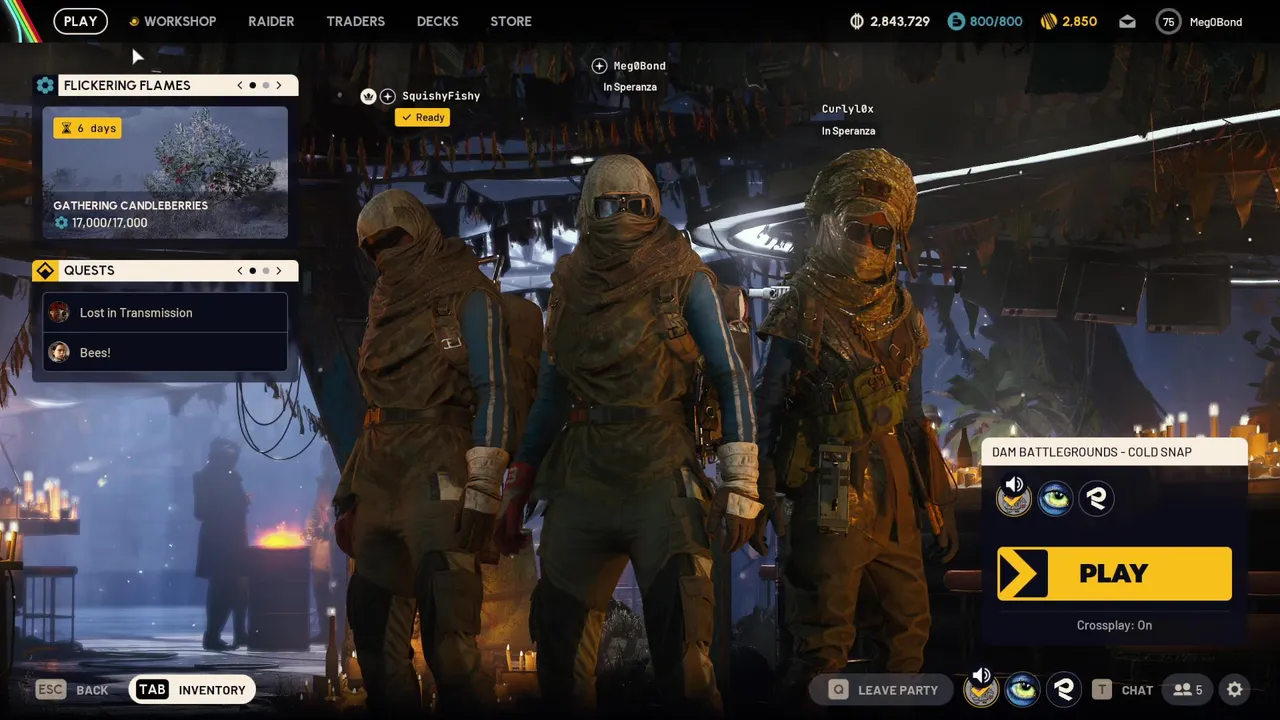1280x720 pixels.
Task: Switch to the RAIDER tab
Action: 271,21
